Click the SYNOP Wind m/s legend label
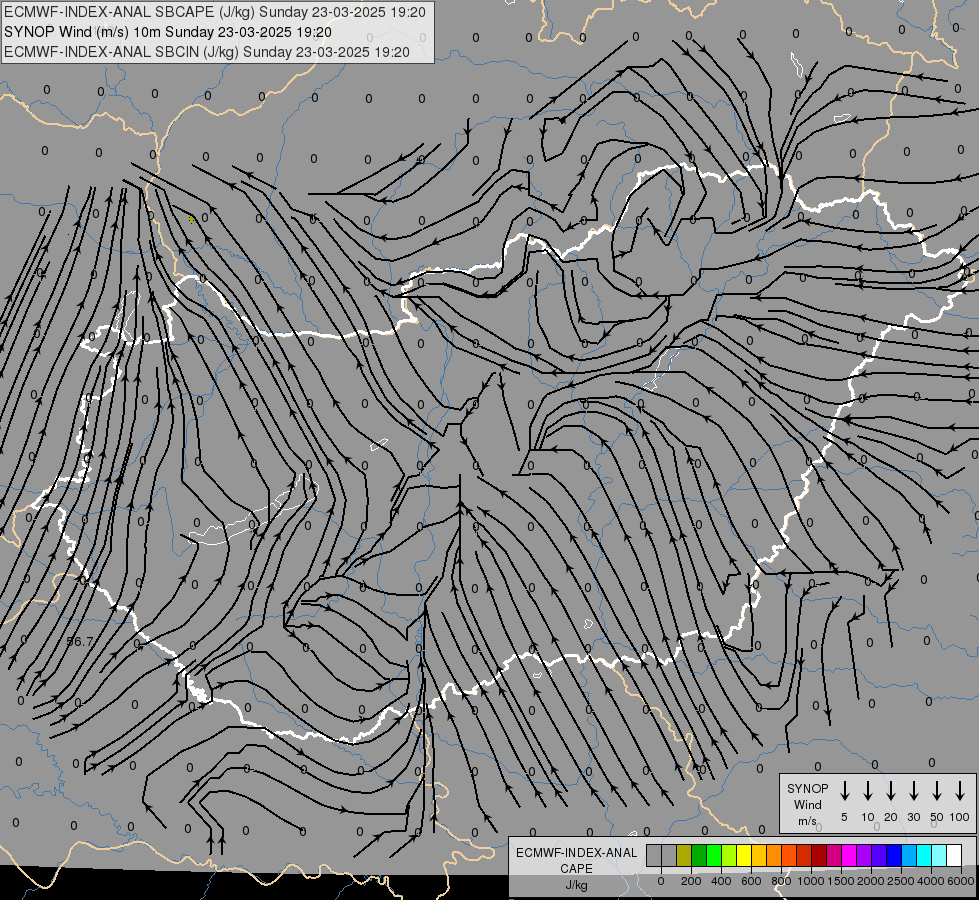The width and height of the screenshot is (979, 900). tap(807, 804)
